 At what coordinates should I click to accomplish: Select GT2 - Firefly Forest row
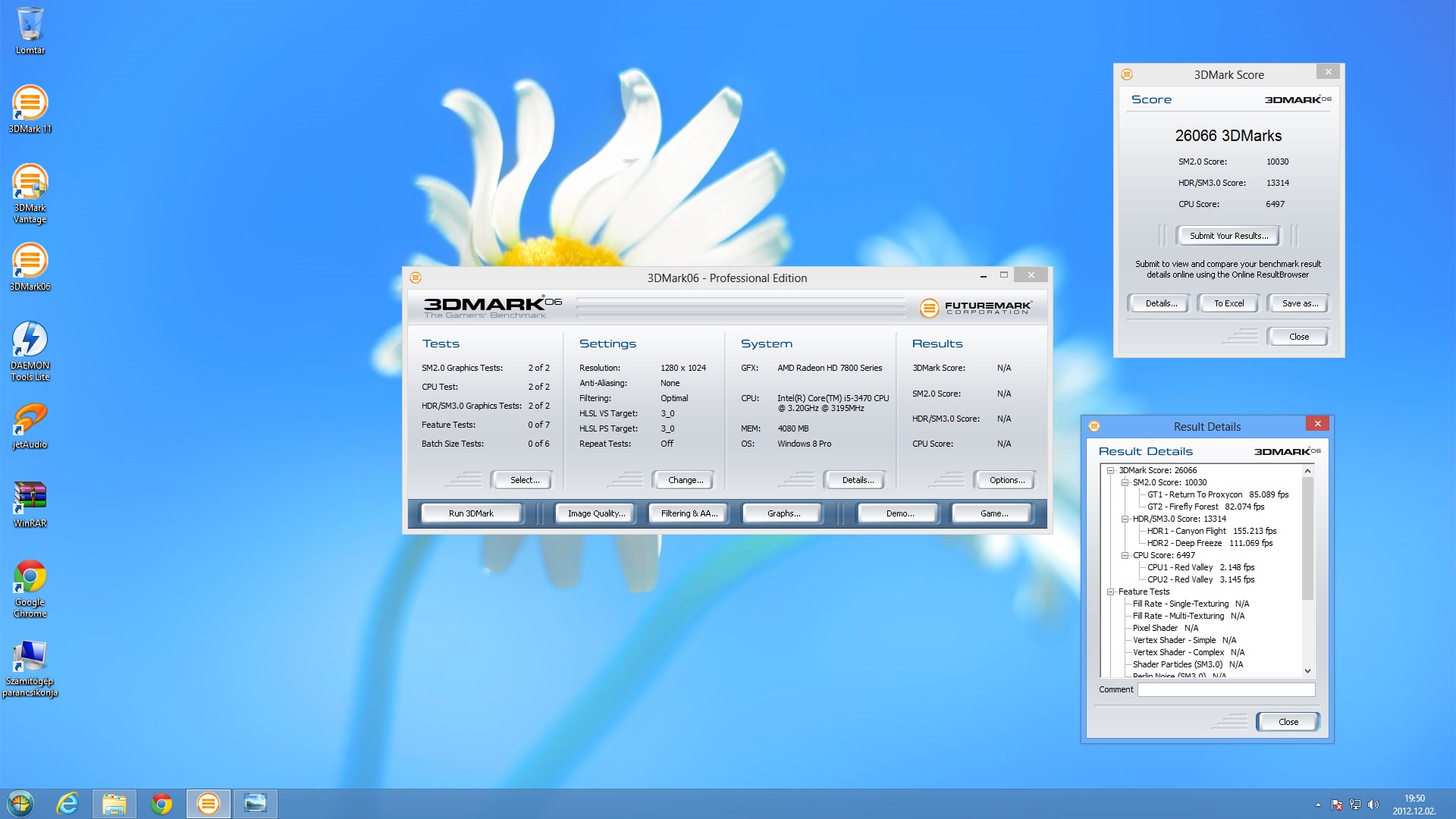point(1205,507)
